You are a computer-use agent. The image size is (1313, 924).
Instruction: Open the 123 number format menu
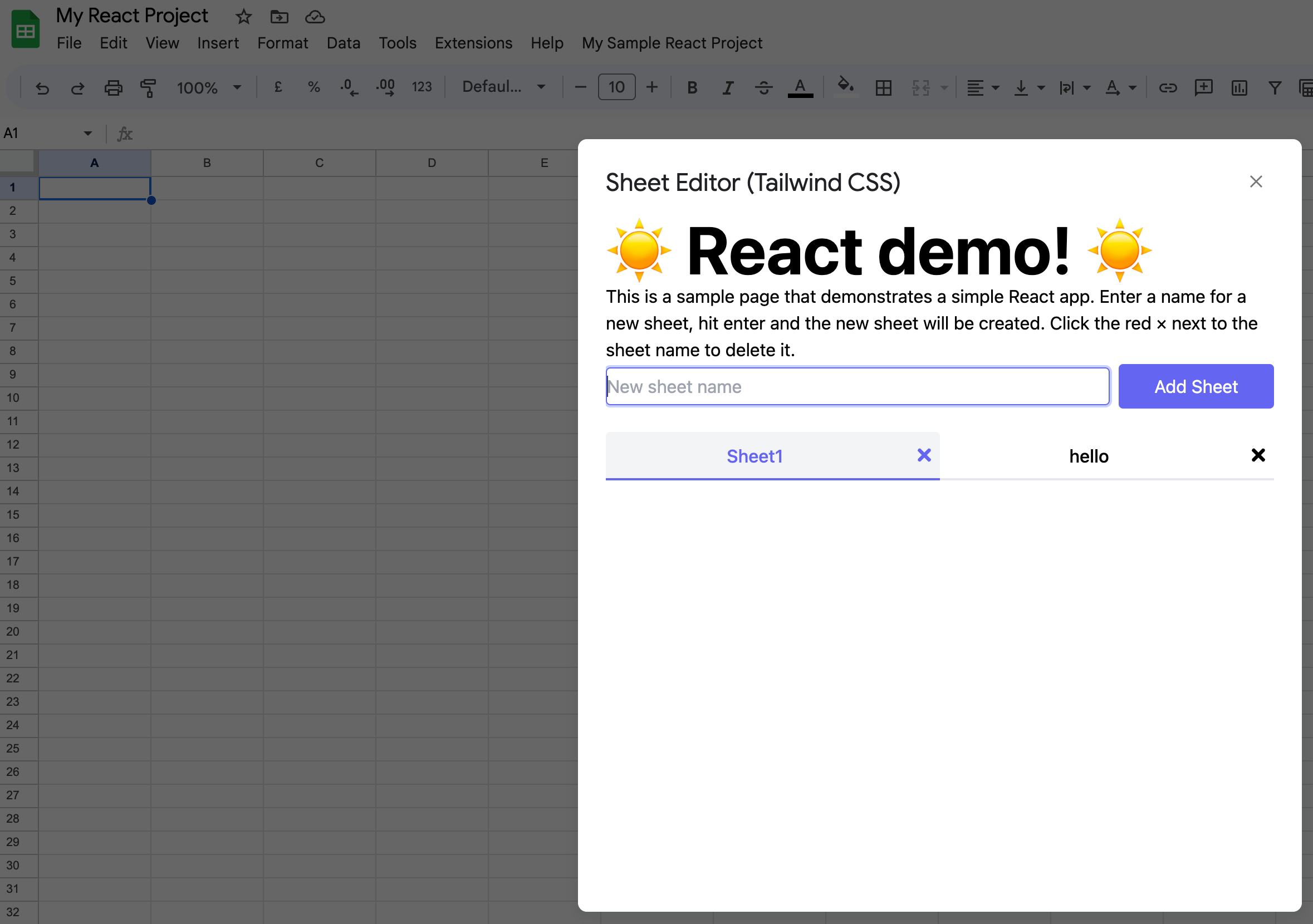click(422, 87)
